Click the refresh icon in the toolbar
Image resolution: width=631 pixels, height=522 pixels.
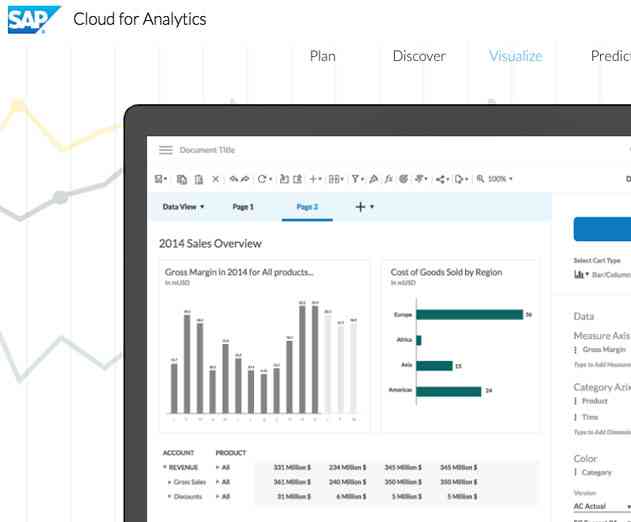262,179
